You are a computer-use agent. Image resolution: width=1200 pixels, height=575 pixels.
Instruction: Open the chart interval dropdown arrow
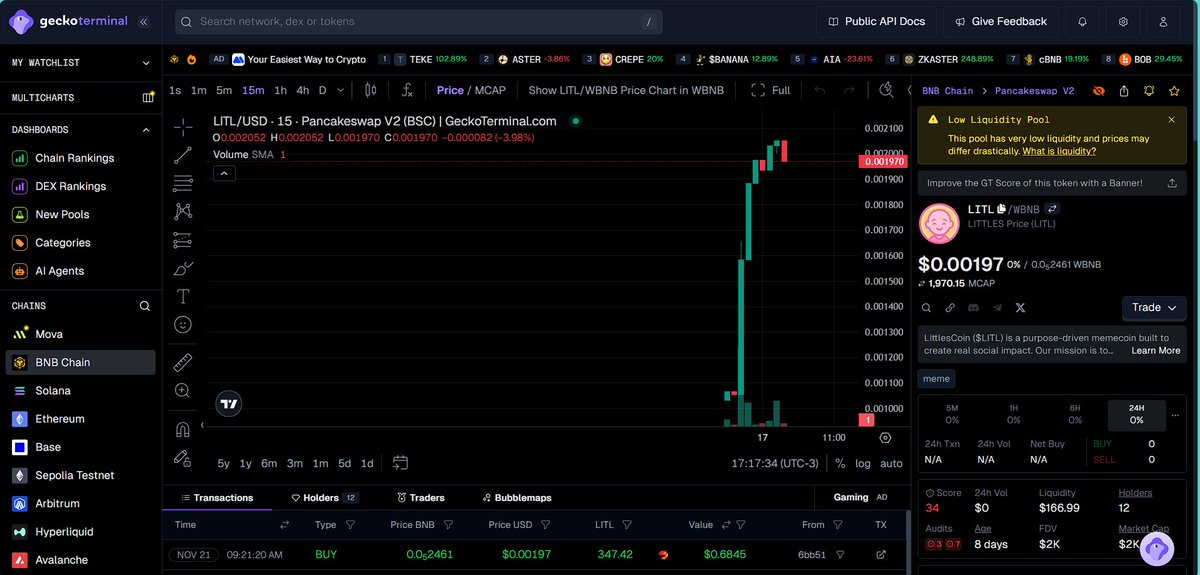click(342, 90)
